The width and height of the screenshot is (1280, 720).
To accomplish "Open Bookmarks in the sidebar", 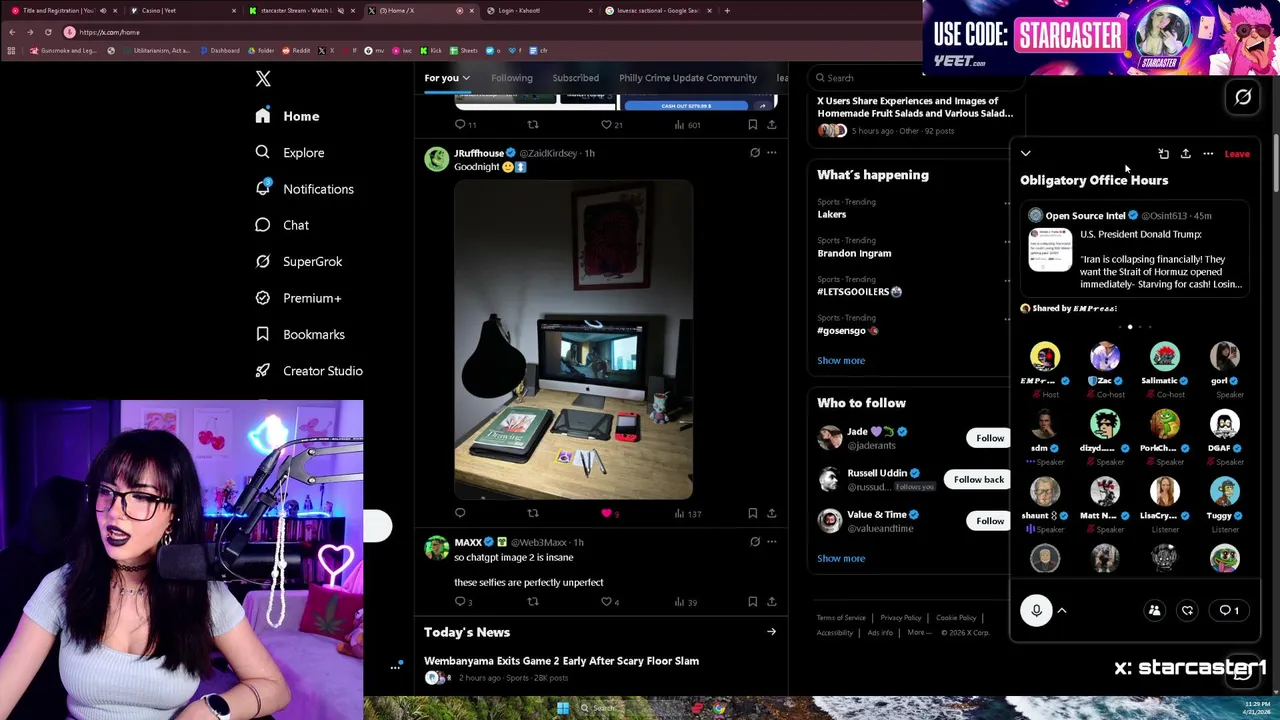I will [299, 335].
